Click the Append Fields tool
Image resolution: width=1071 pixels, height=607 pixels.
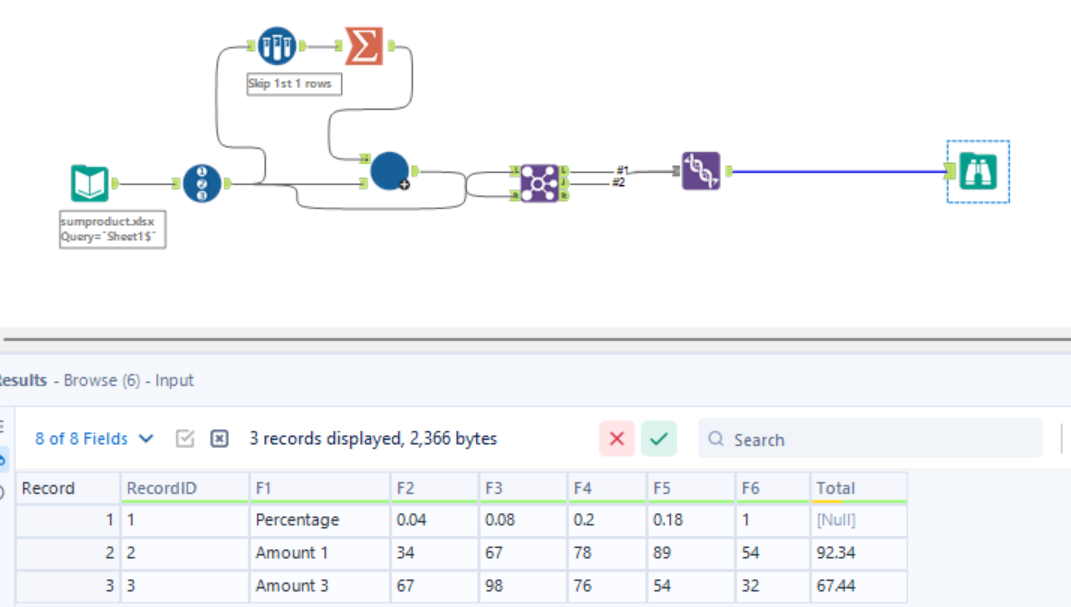(390, 172)
